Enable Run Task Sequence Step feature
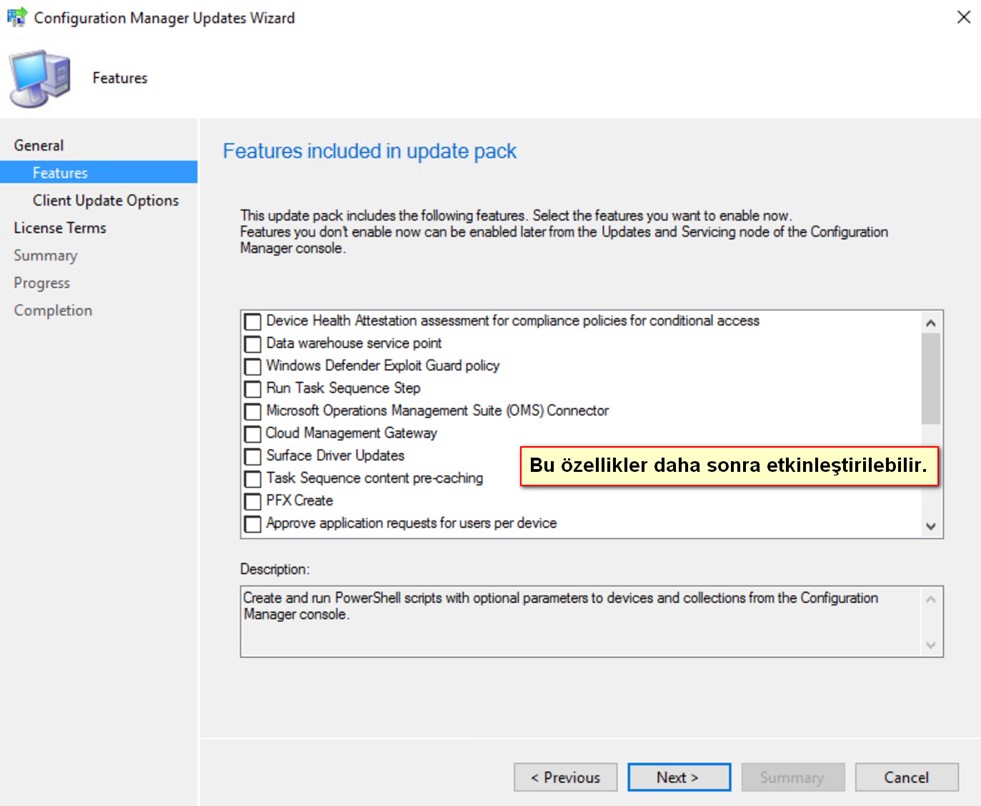Image resolution: width=981 pixels, height=806 pixels. click(253, 389)
